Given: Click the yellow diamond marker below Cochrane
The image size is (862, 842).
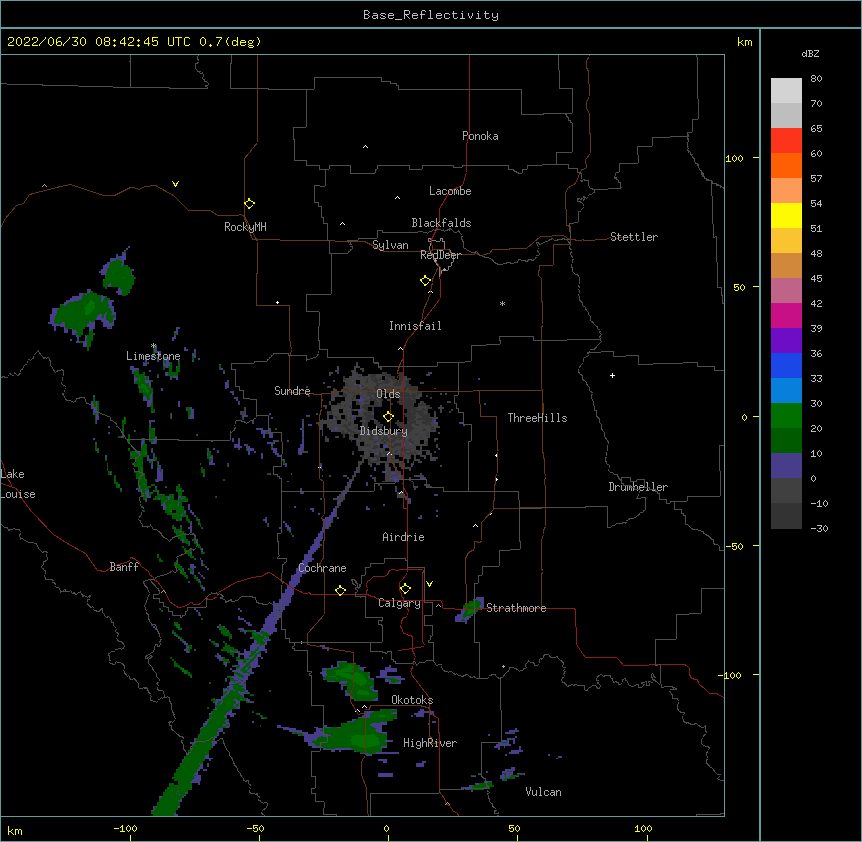Looking at the screenshot, I should click(340, 590).
